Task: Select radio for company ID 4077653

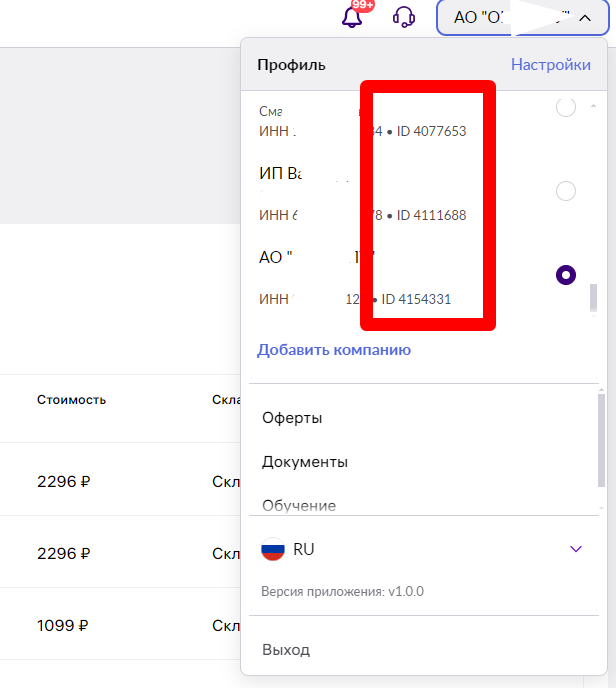Action: click(x=566, y=107)
